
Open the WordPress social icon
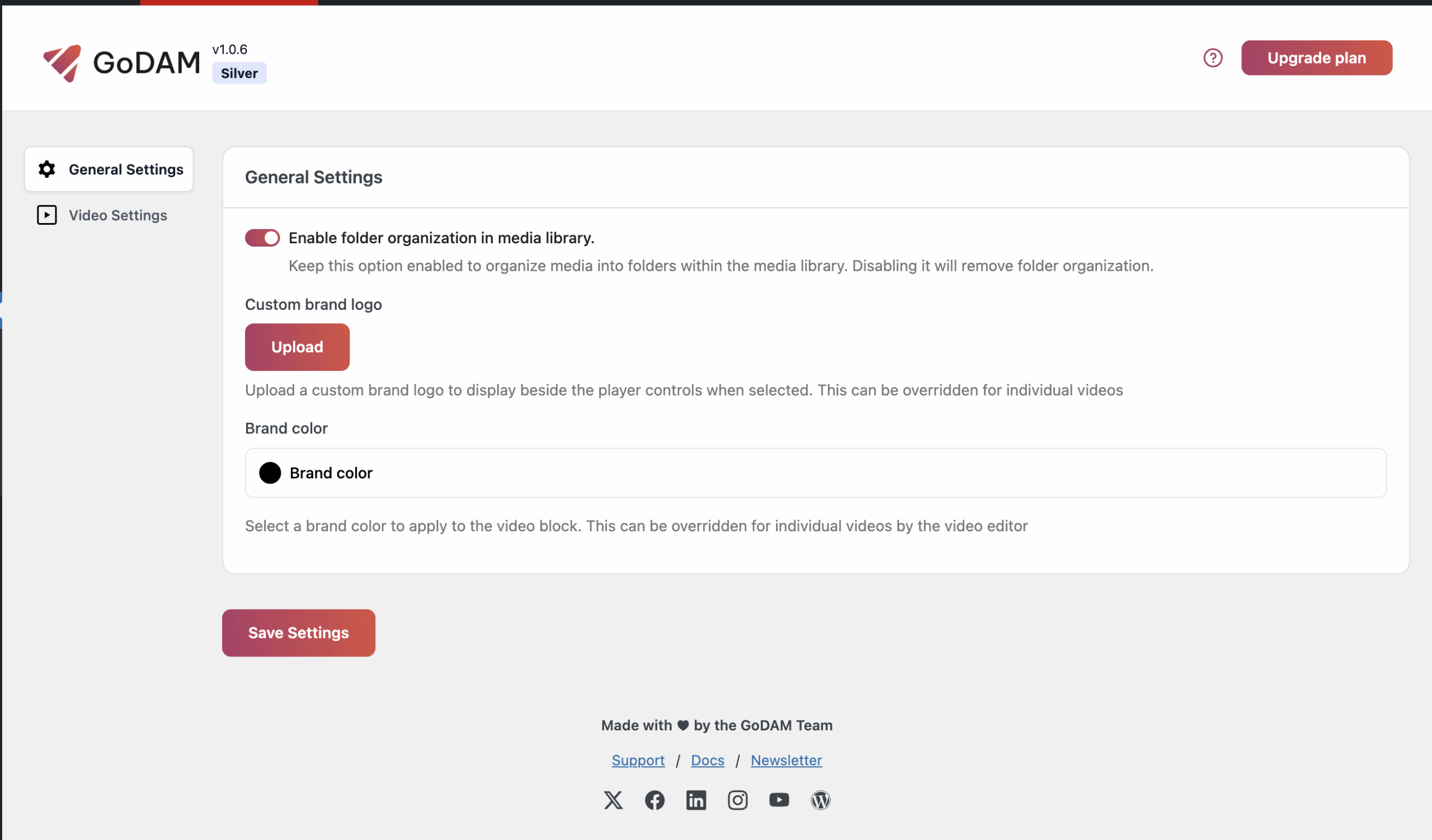(821, 800)
